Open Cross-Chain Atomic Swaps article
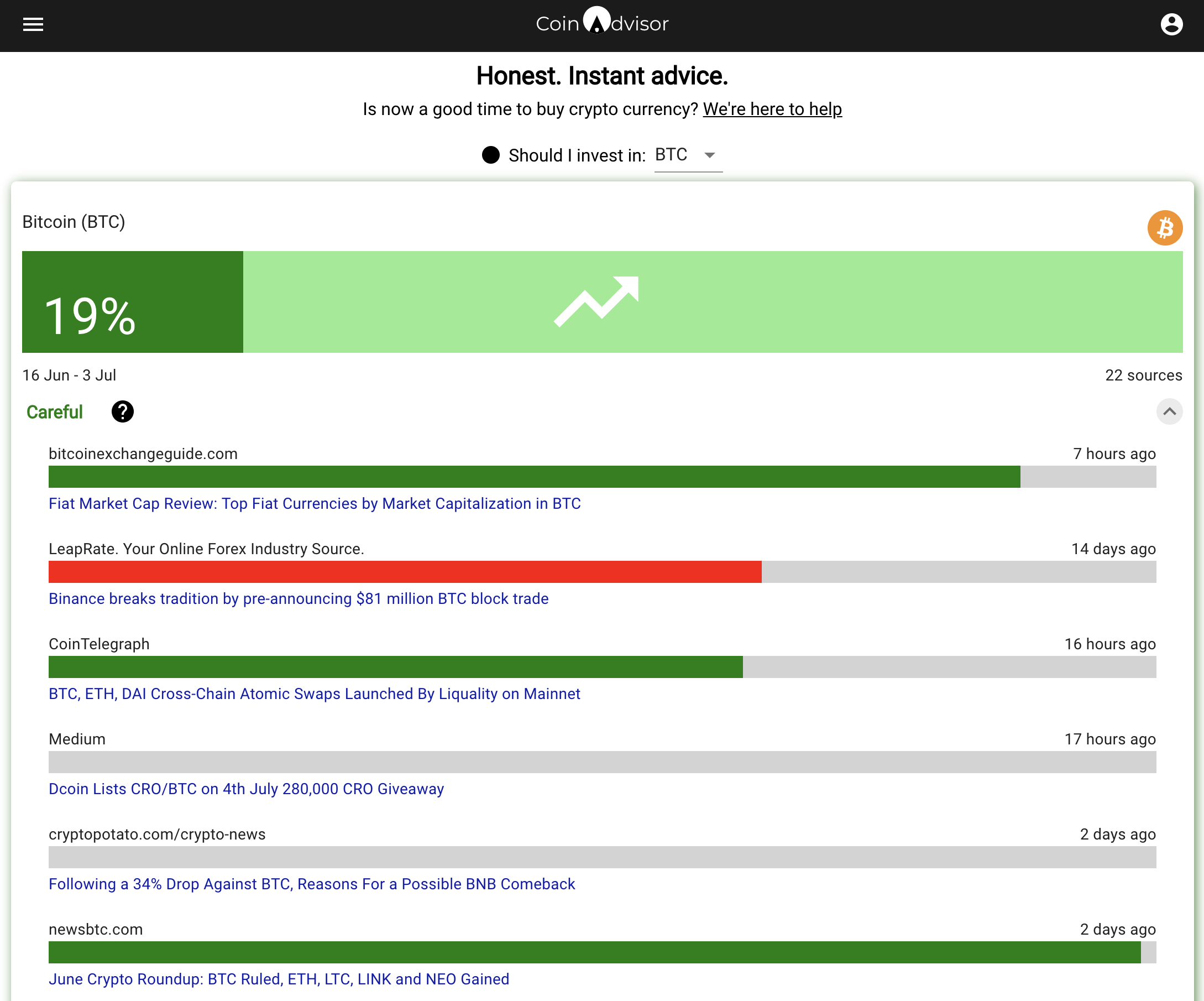This screenshot has height=1001, width=1204. point(314,694)
